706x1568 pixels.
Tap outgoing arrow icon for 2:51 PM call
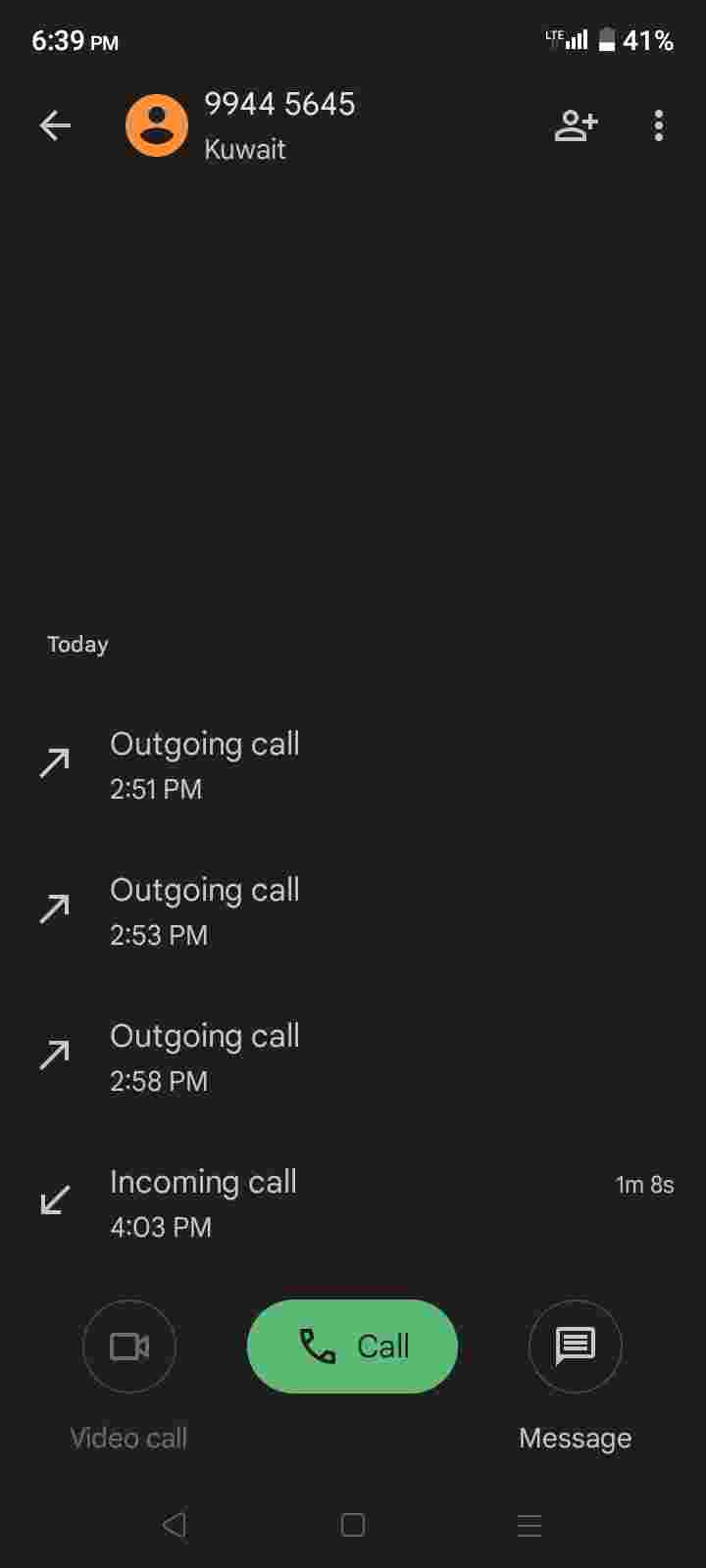pyautogui.click(x=55, y=761)
